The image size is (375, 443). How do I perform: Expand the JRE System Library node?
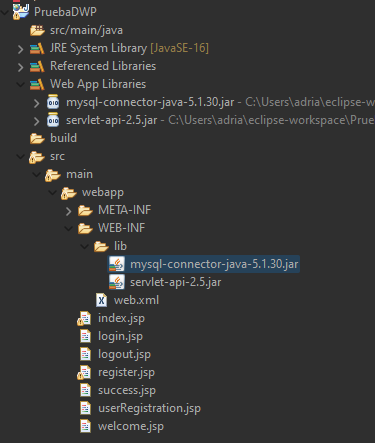click(21, 49)
